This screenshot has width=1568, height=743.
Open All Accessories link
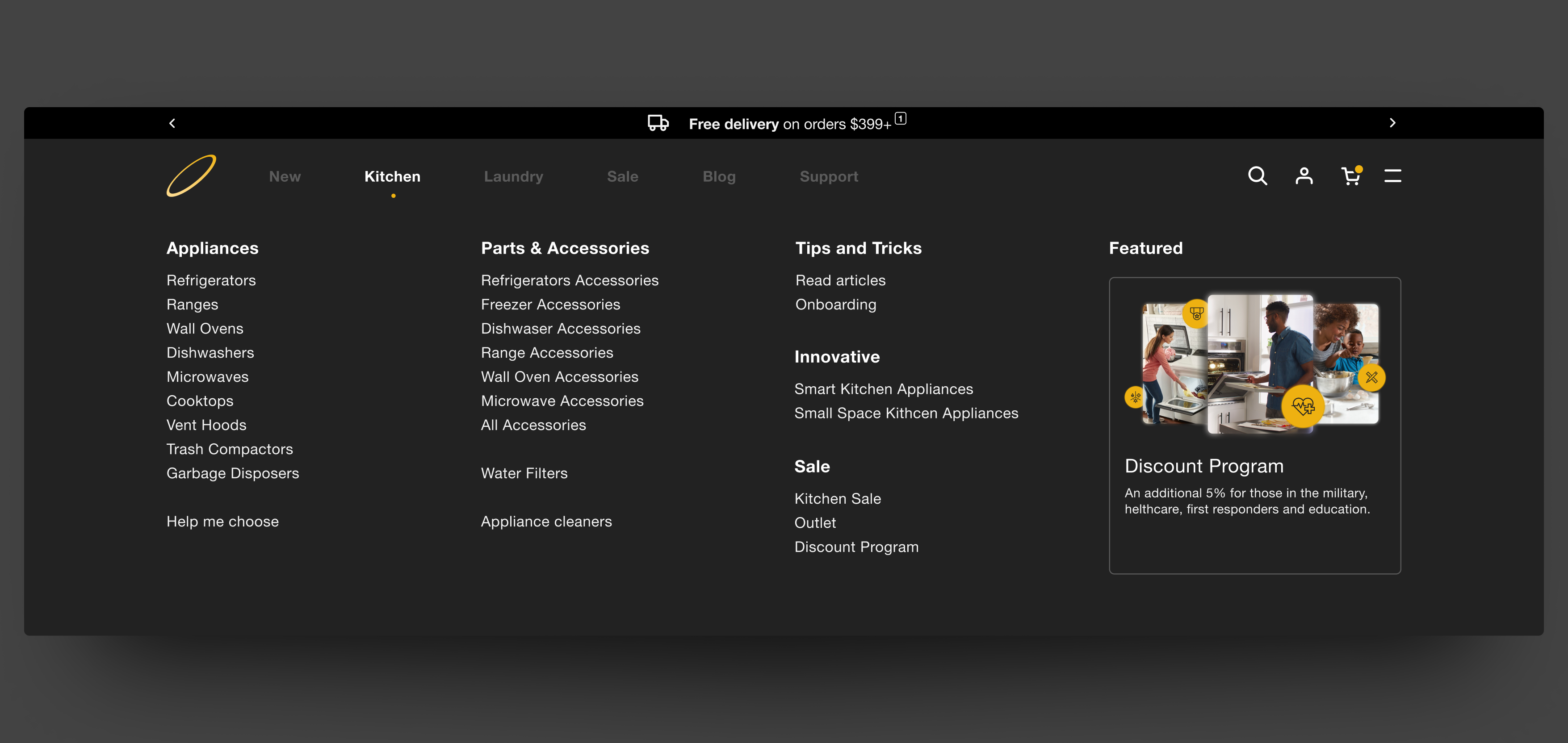(534, 425)
